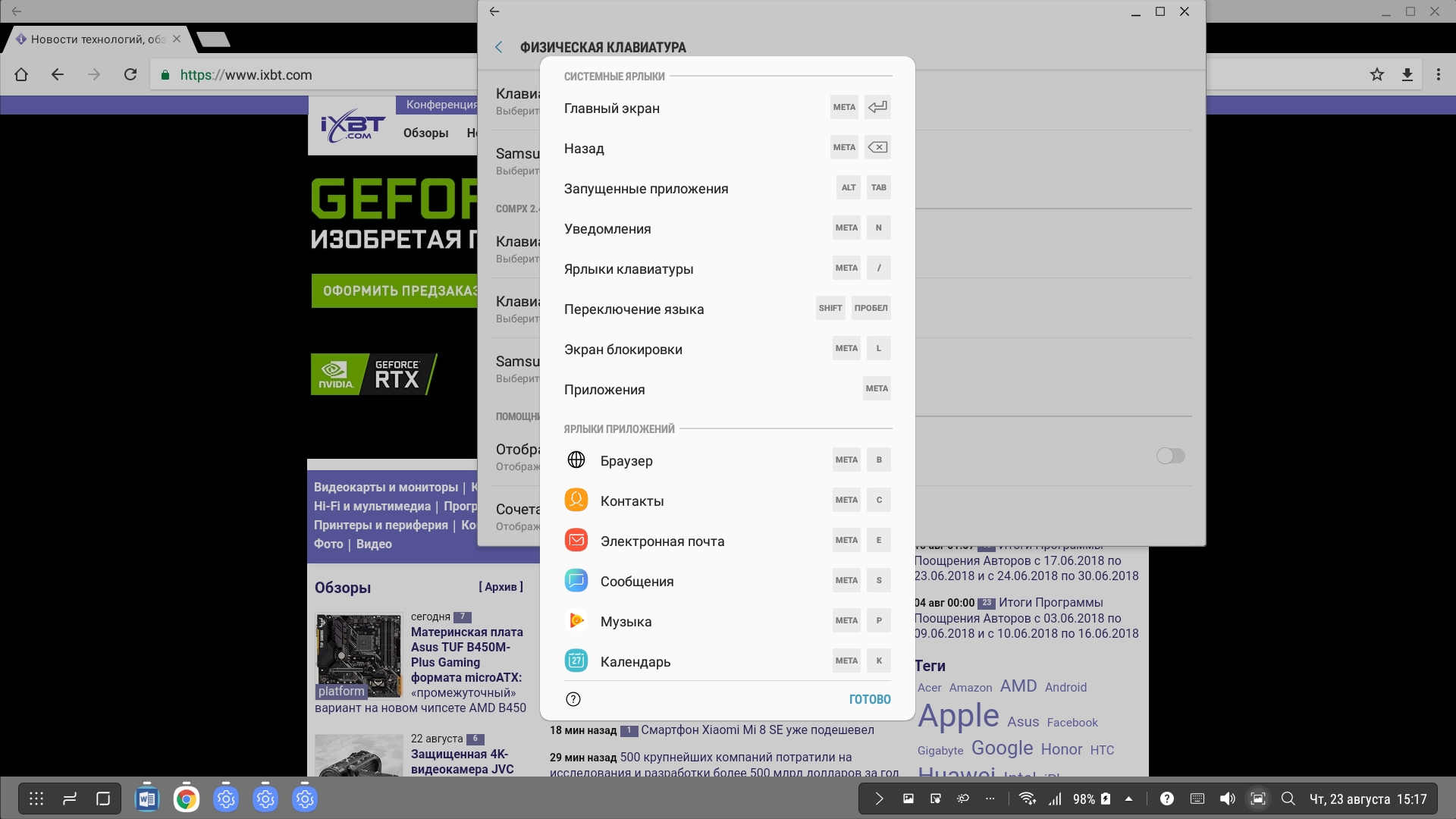This screenshot has width=1456, height=819.
Task: Open the Word app in the taskbar
Action: 147,799
